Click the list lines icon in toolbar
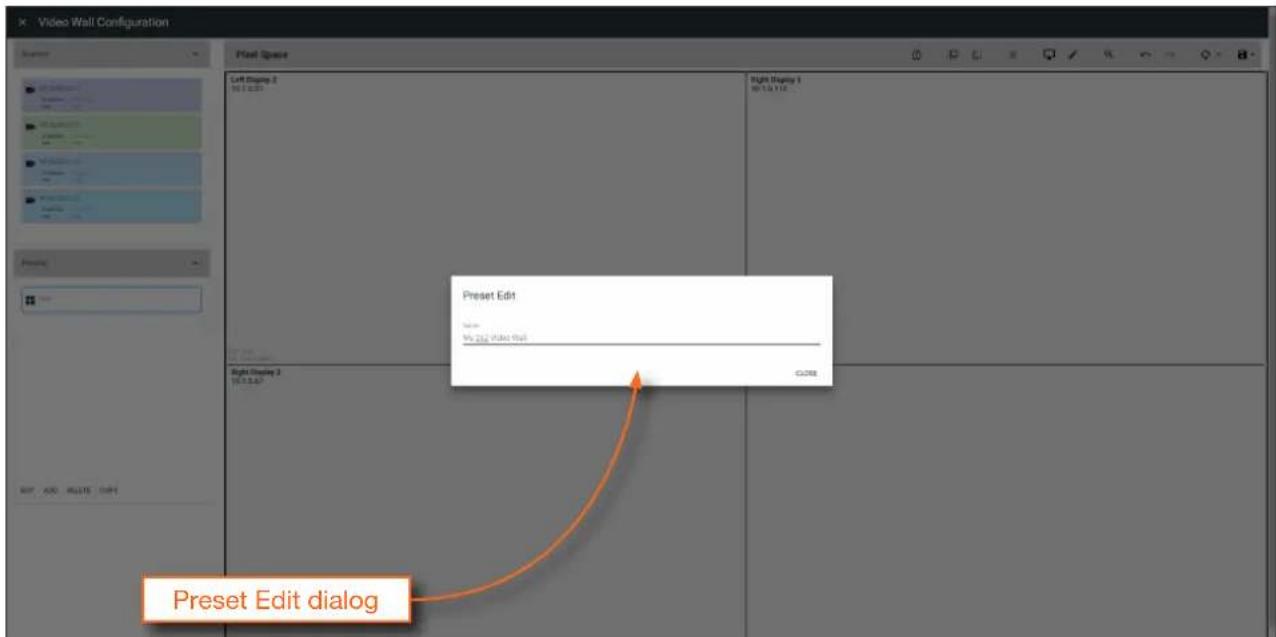The image size is (1276, 637). click(x=1013, y=54)
